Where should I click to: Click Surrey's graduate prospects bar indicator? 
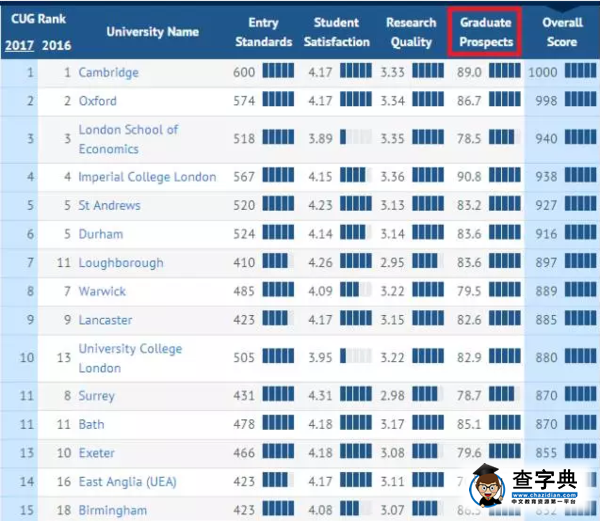[x=505, y=394]
